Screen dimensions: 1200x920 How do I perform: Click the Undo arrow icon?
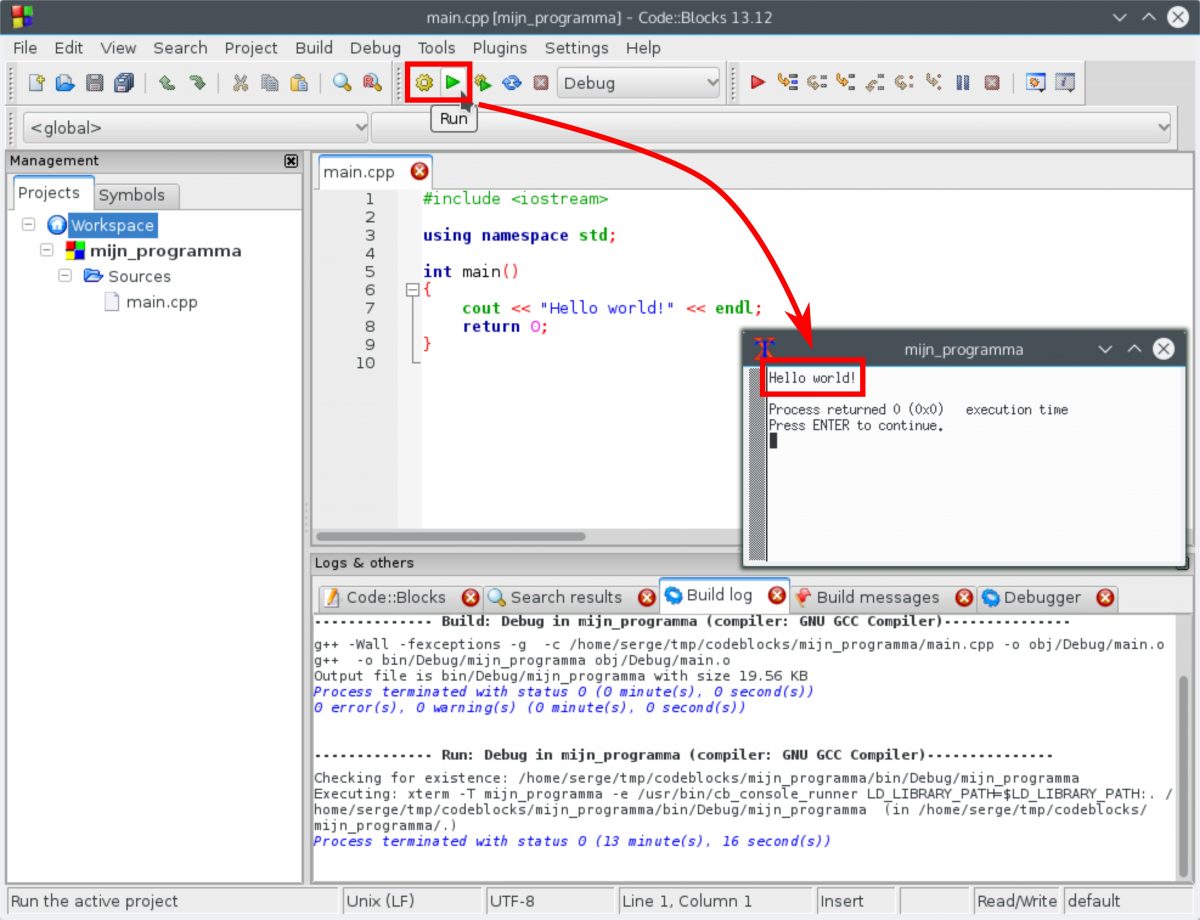tap(167, 83)
